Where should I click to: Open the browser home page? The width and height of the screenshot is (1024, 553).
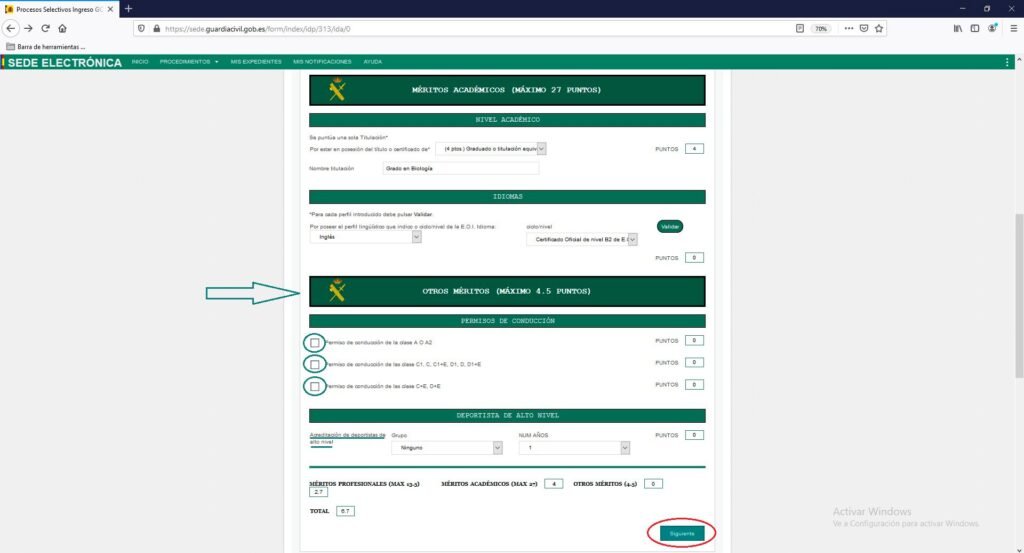(63, 29)
